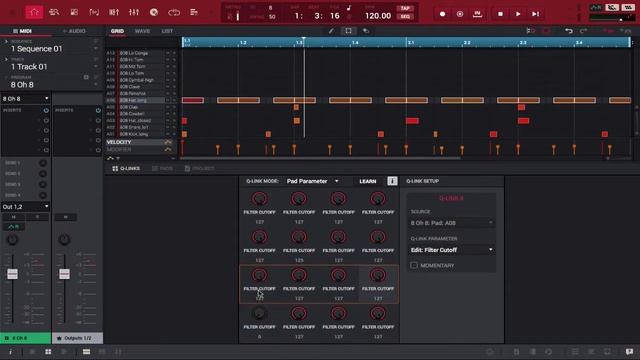Switch to the AUDIO tracks tab

click(x=74, y=31)
